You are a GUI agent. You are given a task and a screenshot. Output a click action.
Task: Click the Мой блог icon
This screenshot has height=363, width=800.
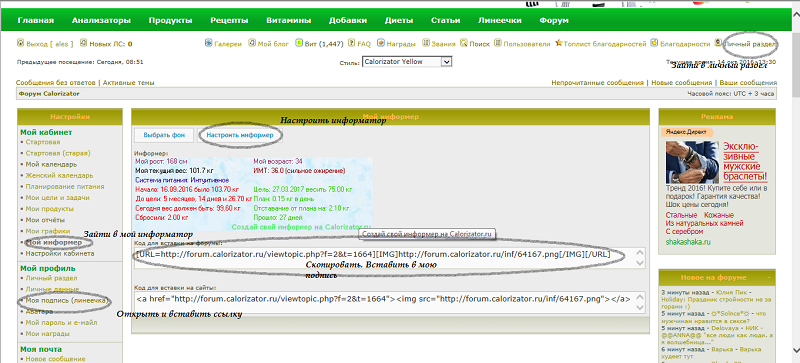click(x=252, y=43)
